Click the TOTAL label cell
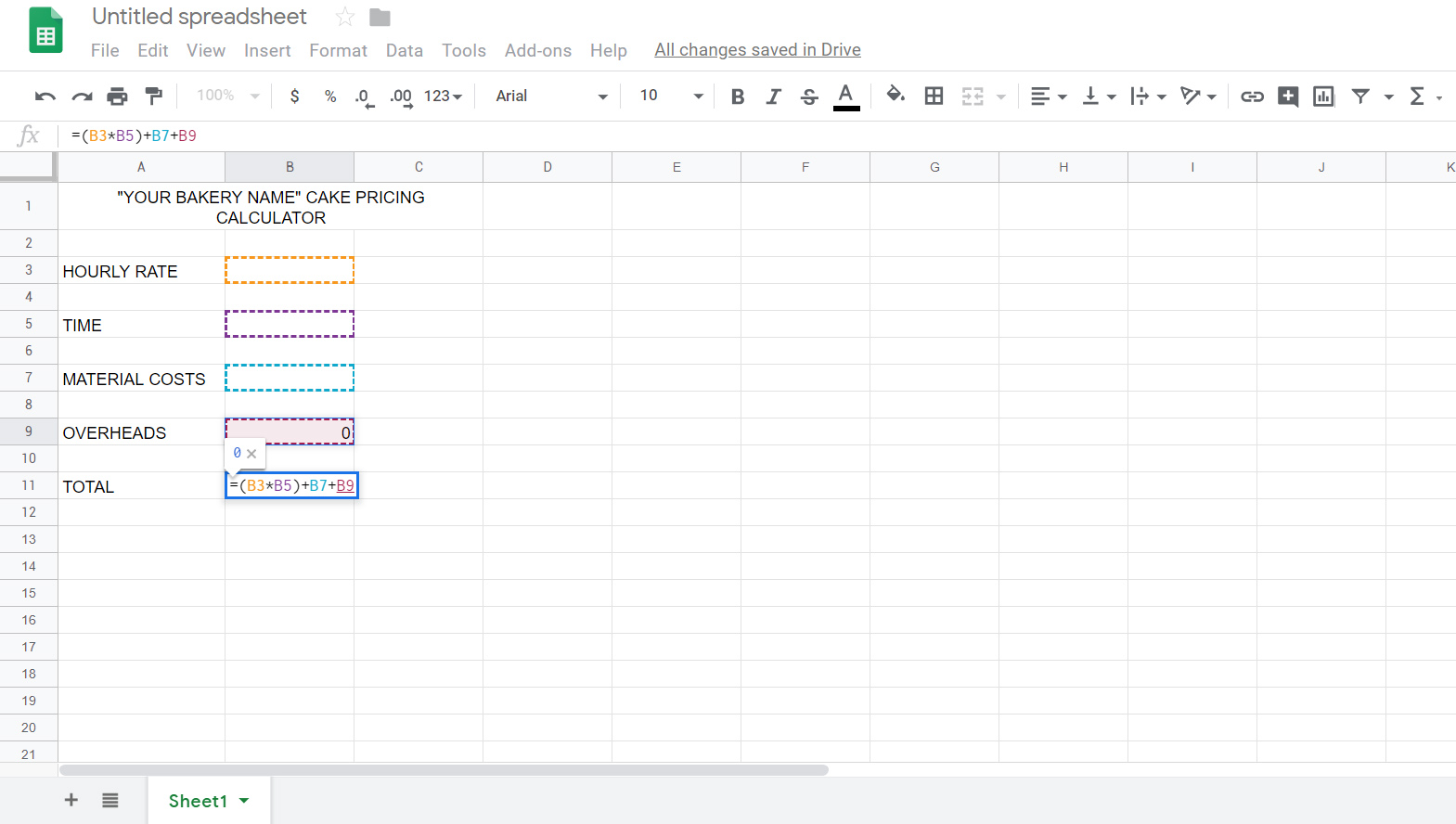 tap(141, 486)
